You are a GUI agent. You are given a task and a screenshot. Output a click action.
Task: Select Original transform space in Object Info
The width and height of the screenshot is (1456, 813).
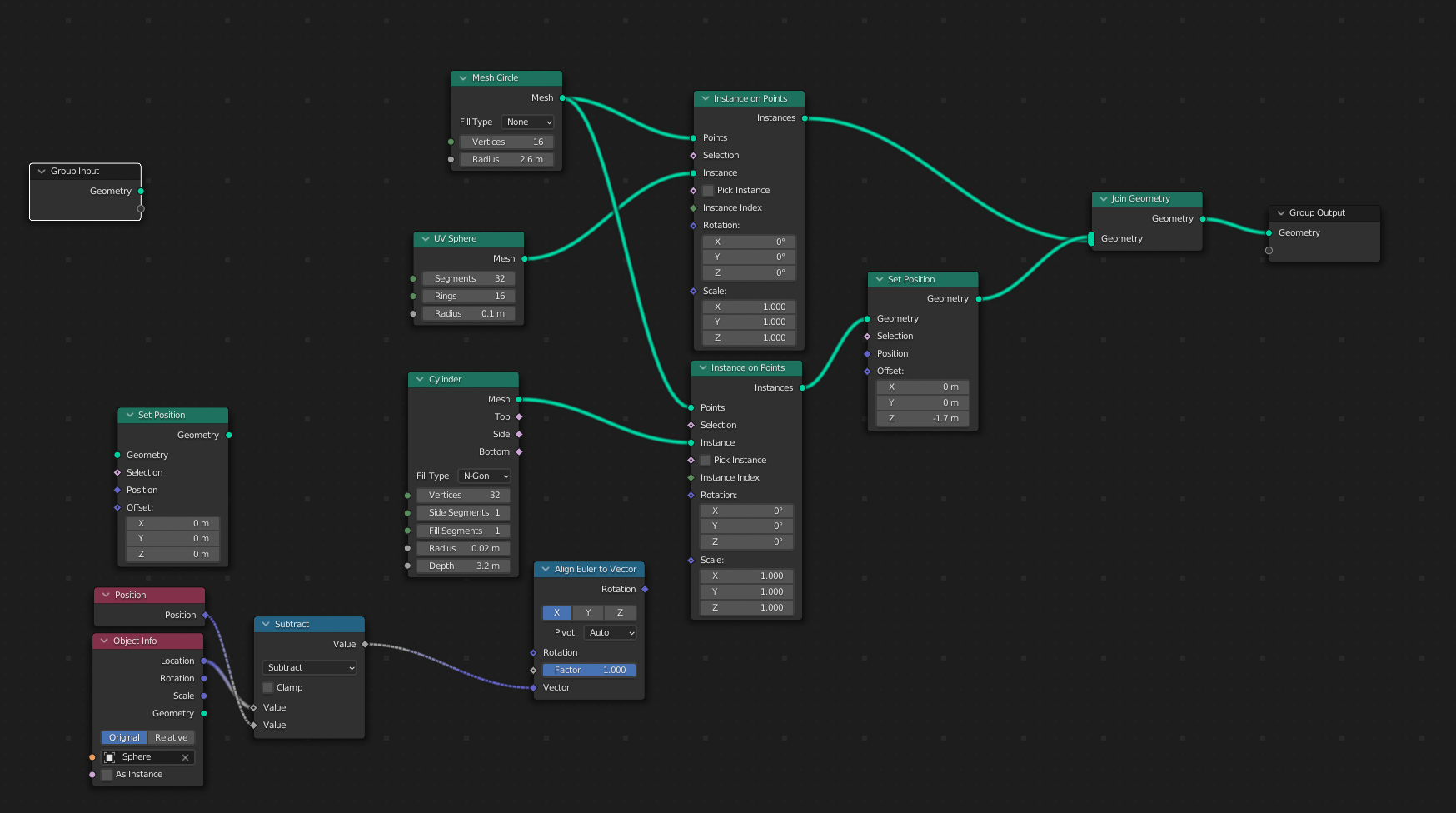pos(124,738)
